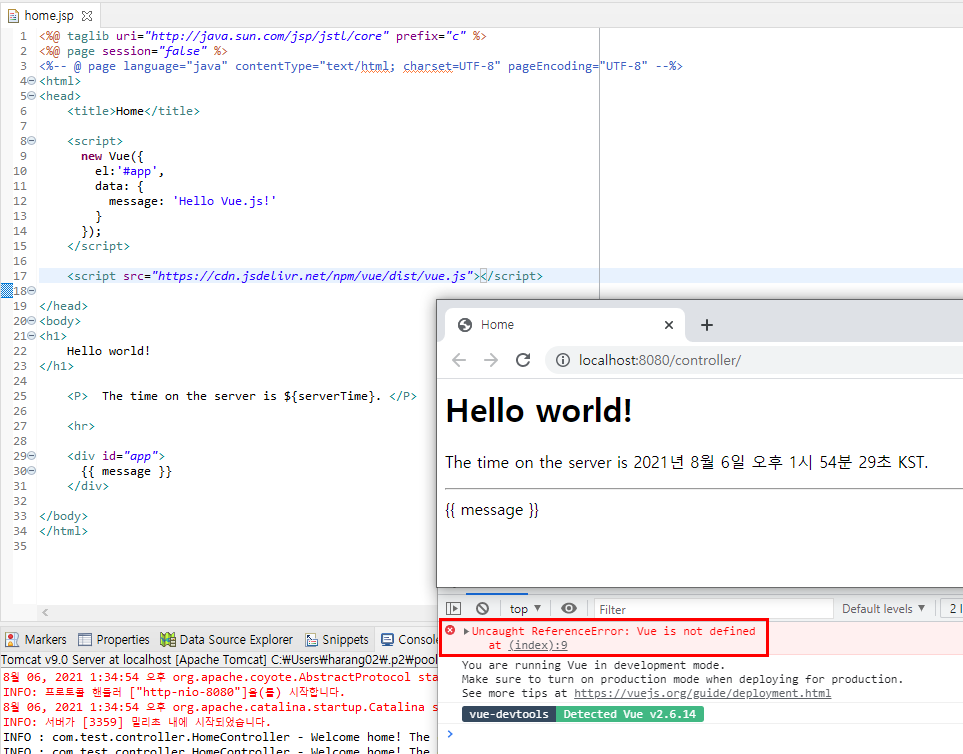Viewport: 963px width, 754px height.
Task: Expand the Uncaught ReferenceError message
Action: coord(466,631)
